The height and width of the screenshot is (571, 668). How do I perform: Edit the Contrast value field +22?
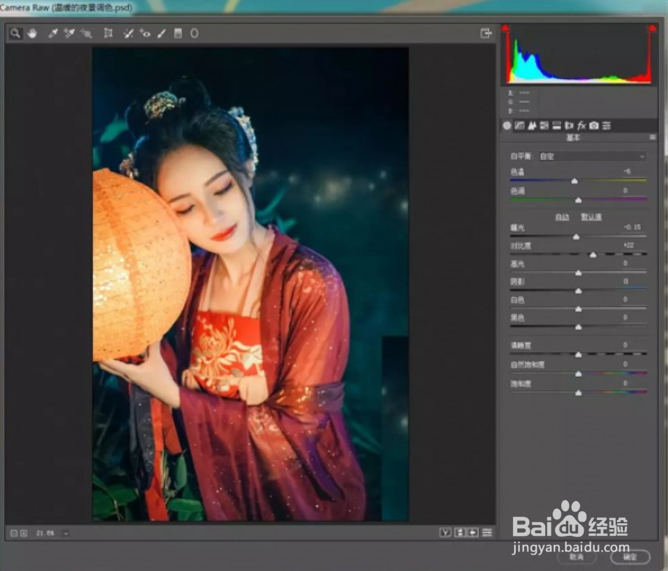click(x=629, y=245)
